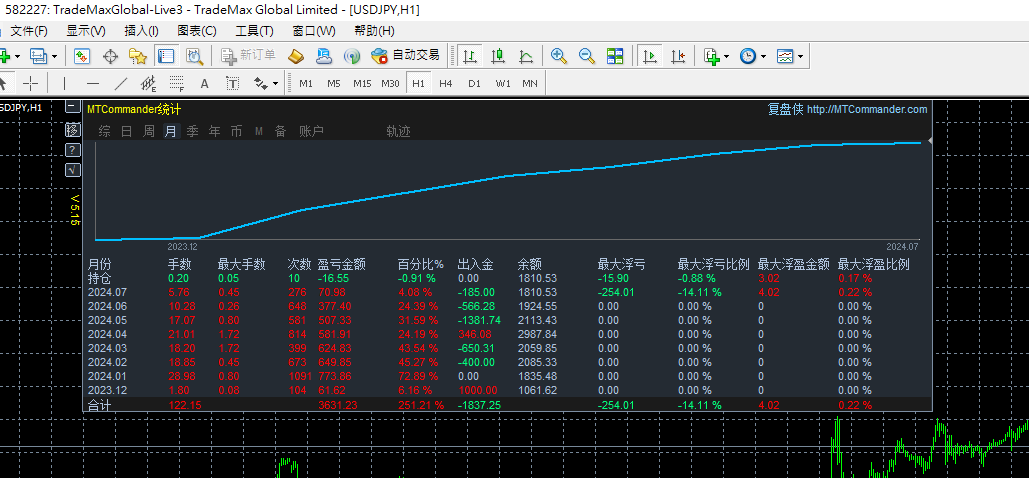Image resolution: width=1029 pixels, height=478 pixels.
Task: Zoom out of the chart
Action: (x=587, y=56)
